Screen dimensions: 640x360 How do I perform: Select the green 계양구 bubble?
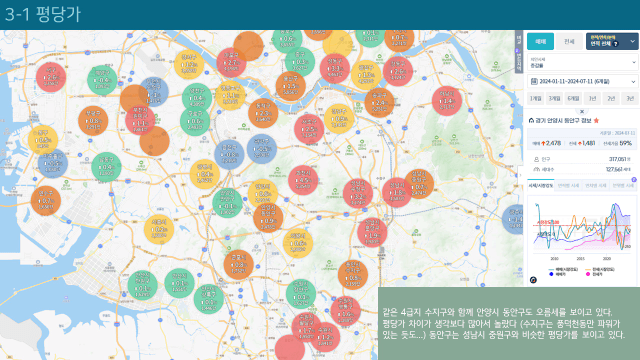[x=102, y=80]
